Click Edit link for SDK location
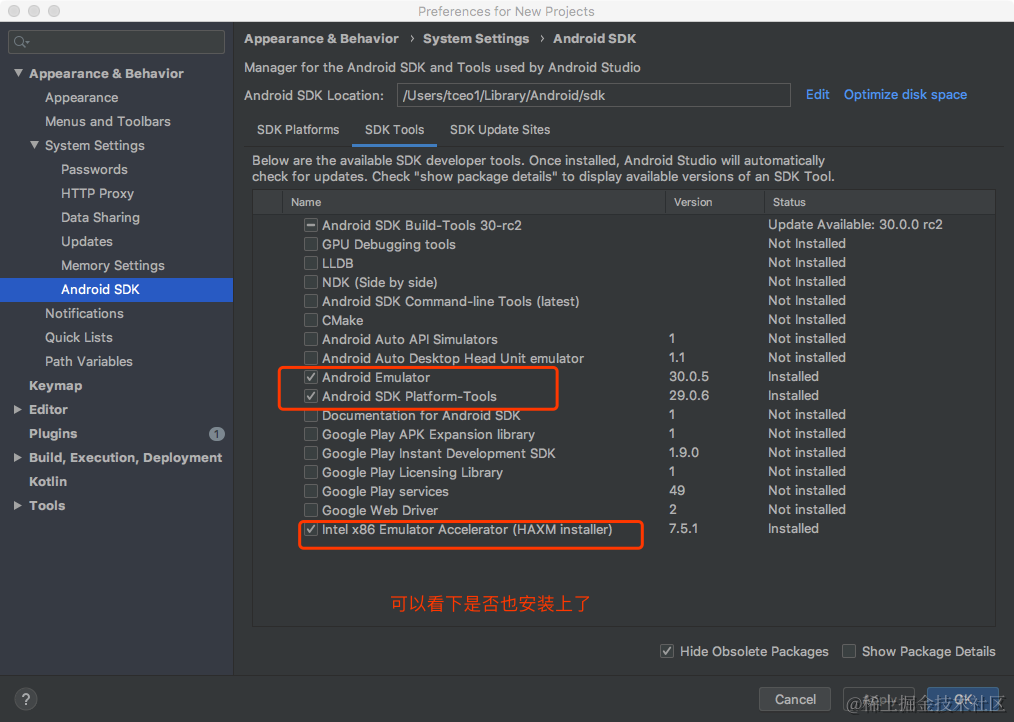1014x722 pixels. pyautogui.click(x=817, y=94)
